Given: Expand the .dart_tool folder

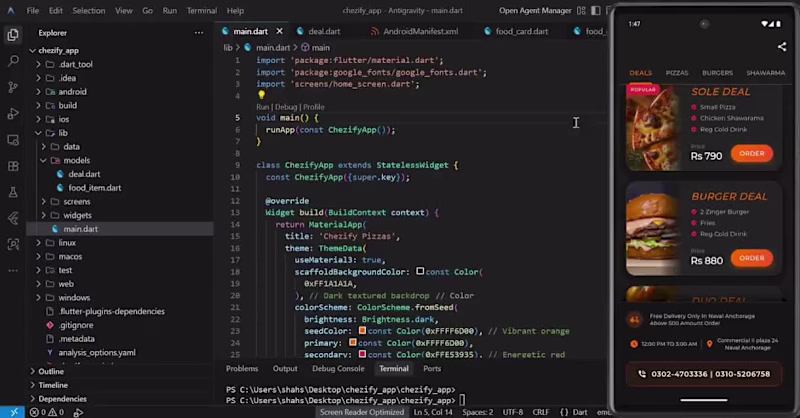Looking at the screenshot, I should pyautogui.click(x=38, y=64).
